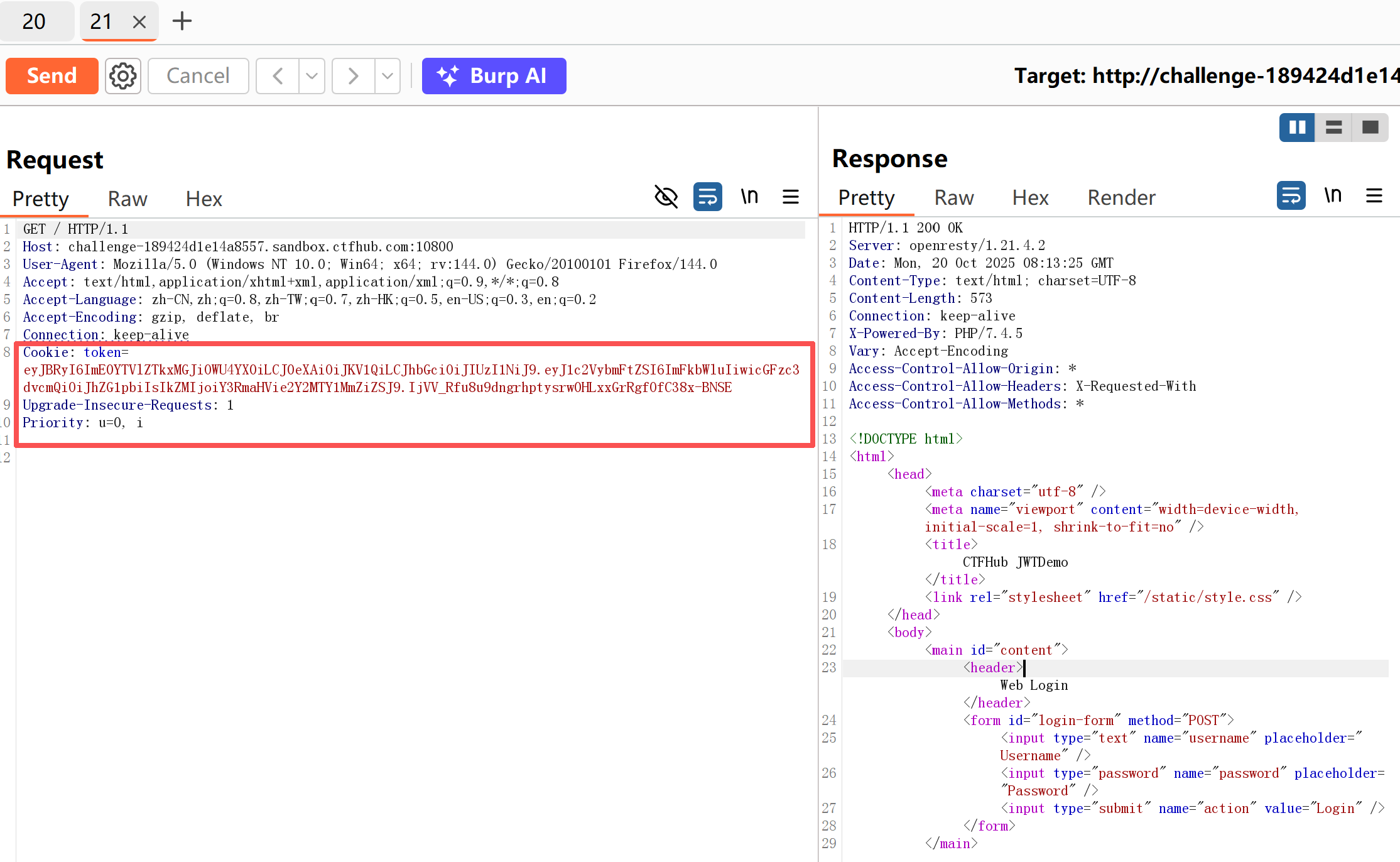Screen dimensions: 1400x862
Task: Open Repeater settings gear icon
Action: click(x=122, y=76)
